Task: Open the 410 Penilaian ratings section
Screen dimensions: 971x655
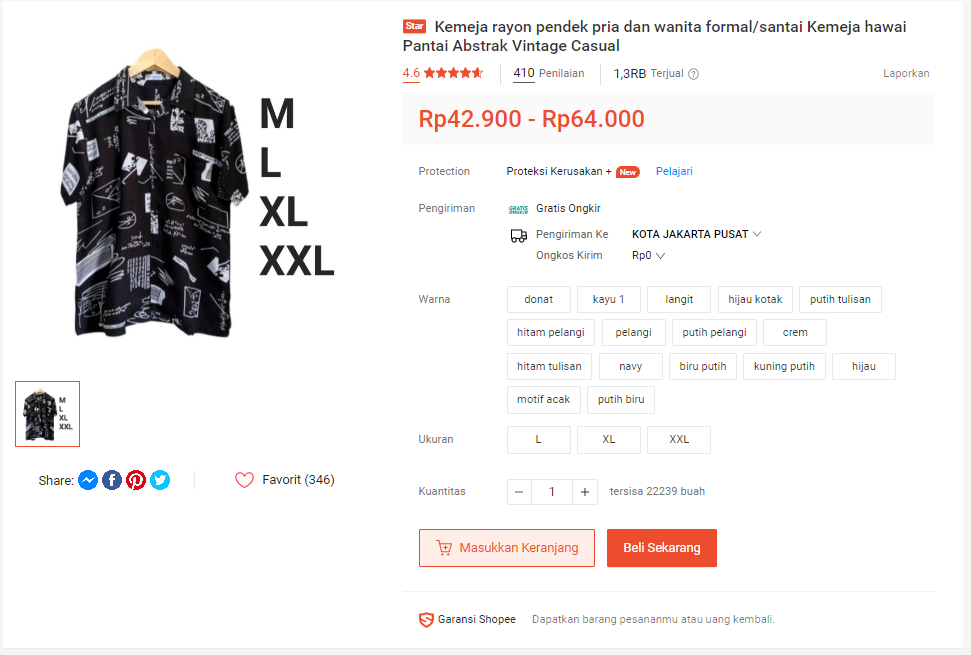Action: pos(549,73)
